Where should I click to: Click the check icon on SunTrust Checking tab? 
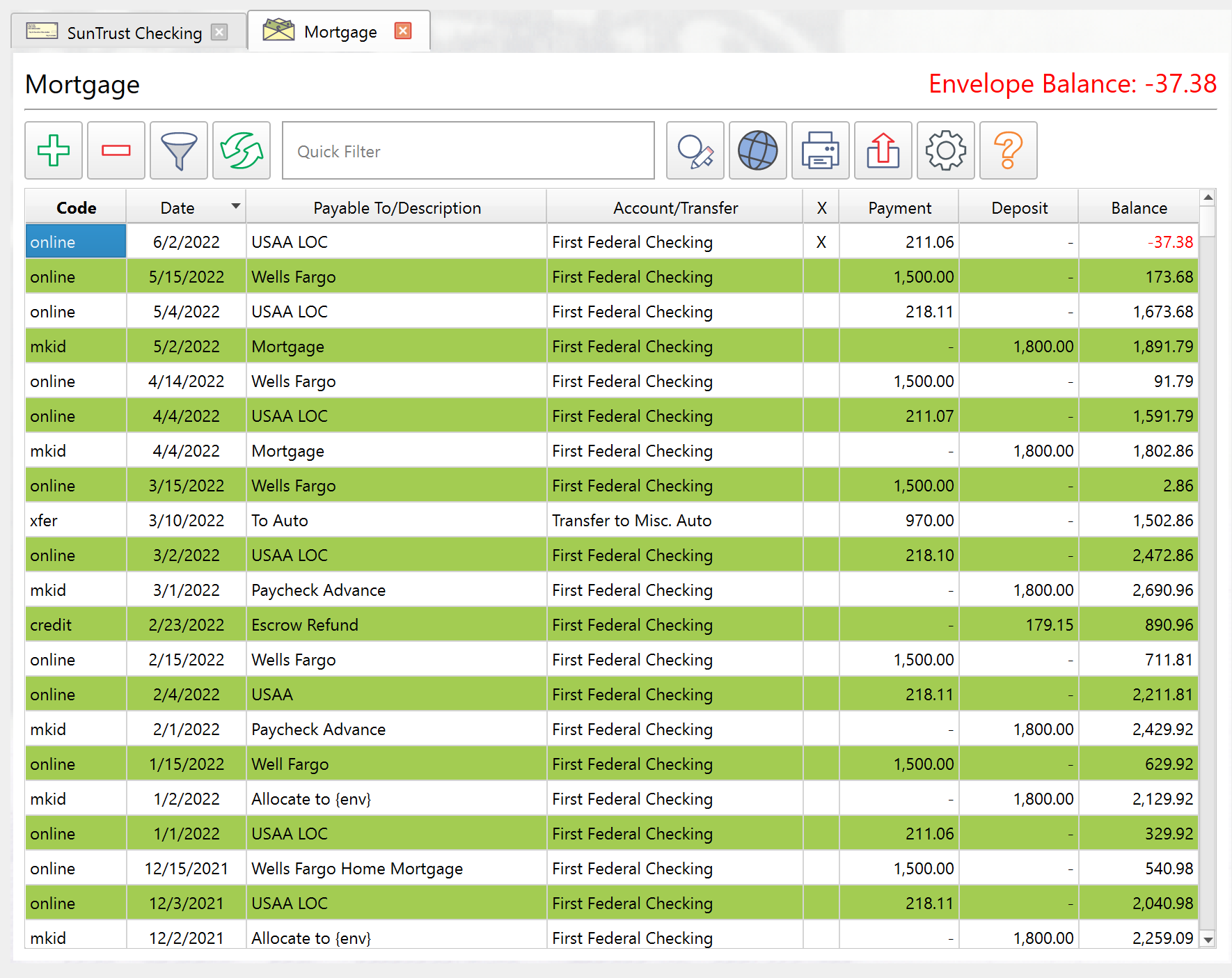(42, 31)
